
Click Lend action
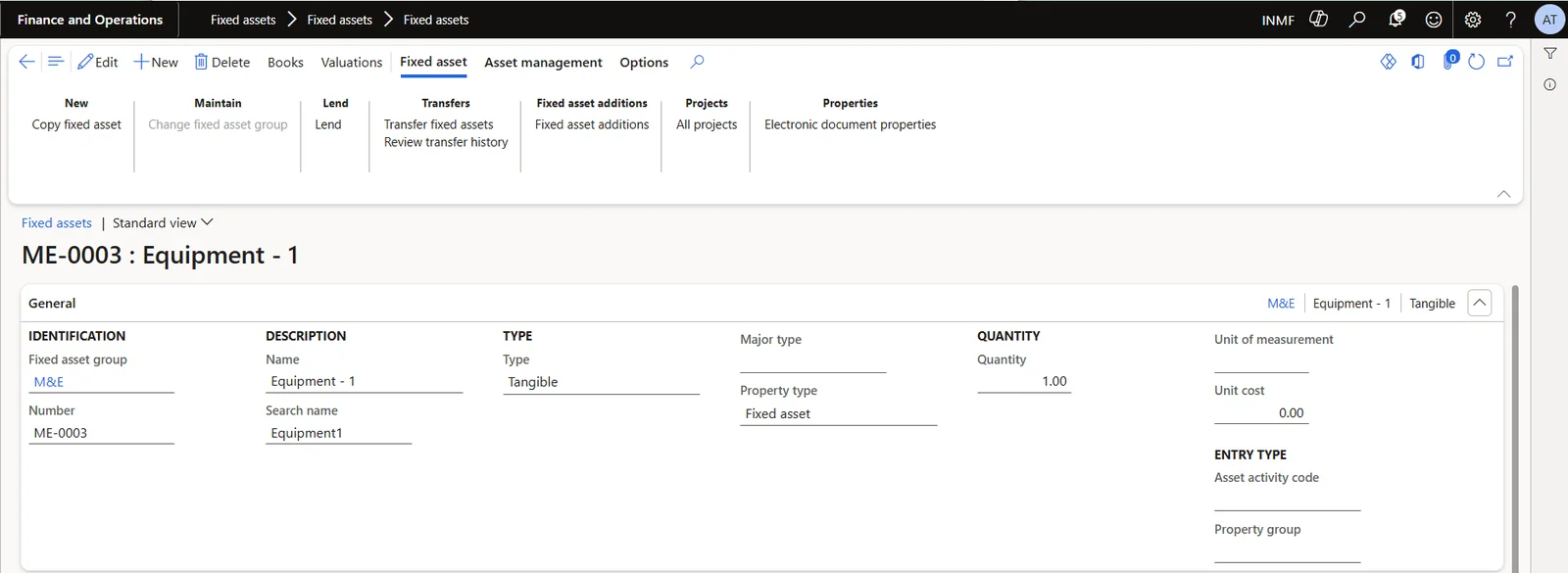coord(328,124)
